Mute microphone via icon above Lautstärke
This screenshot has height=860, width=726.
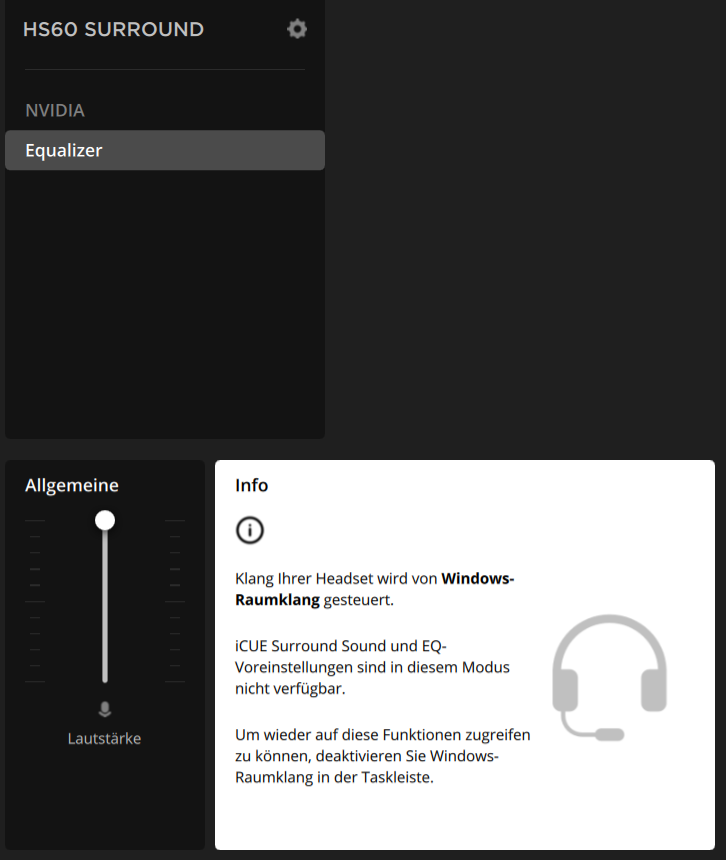[x=105, y=709]
